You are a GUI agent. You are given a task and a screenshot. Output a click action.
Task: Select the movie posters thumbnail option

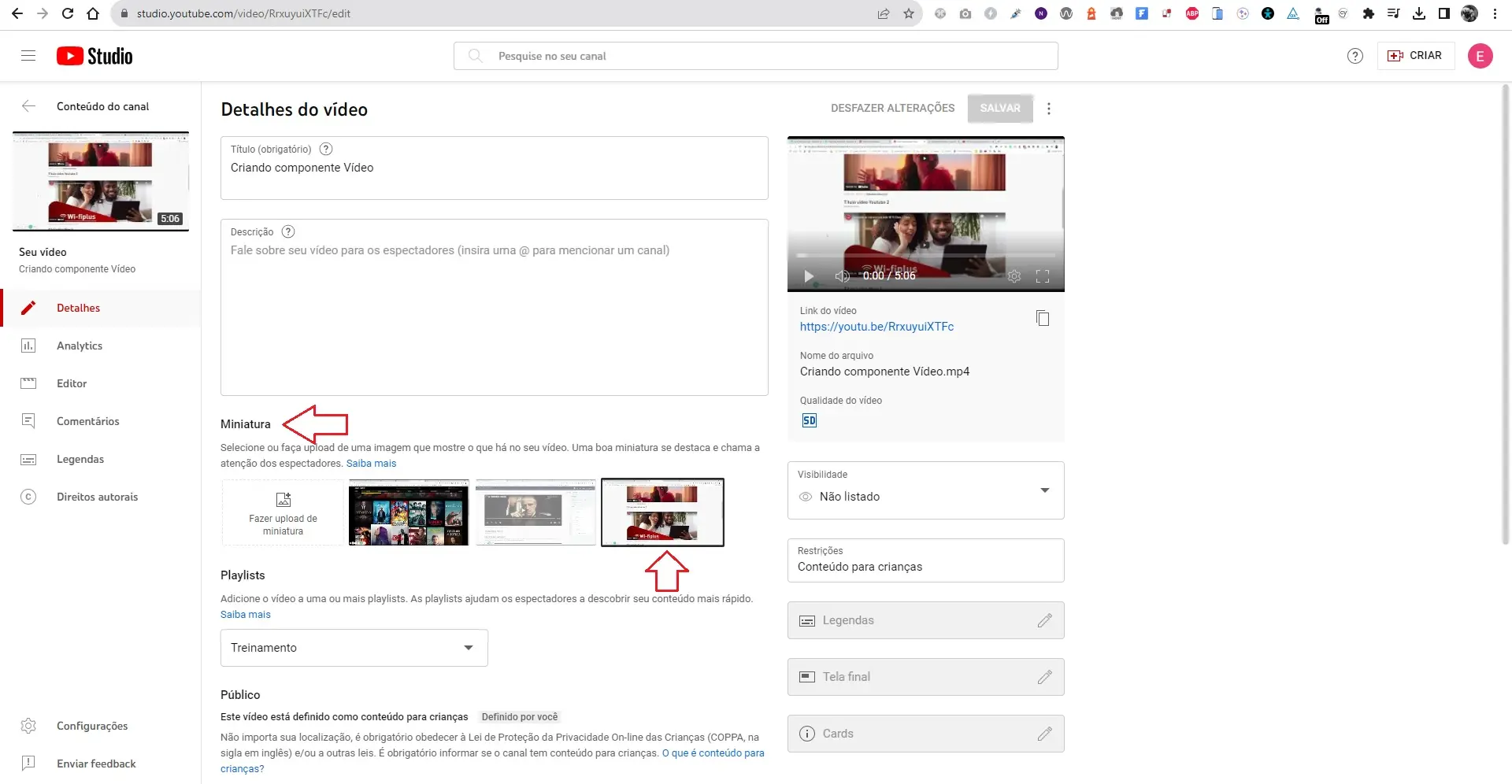tap(409, 512)
